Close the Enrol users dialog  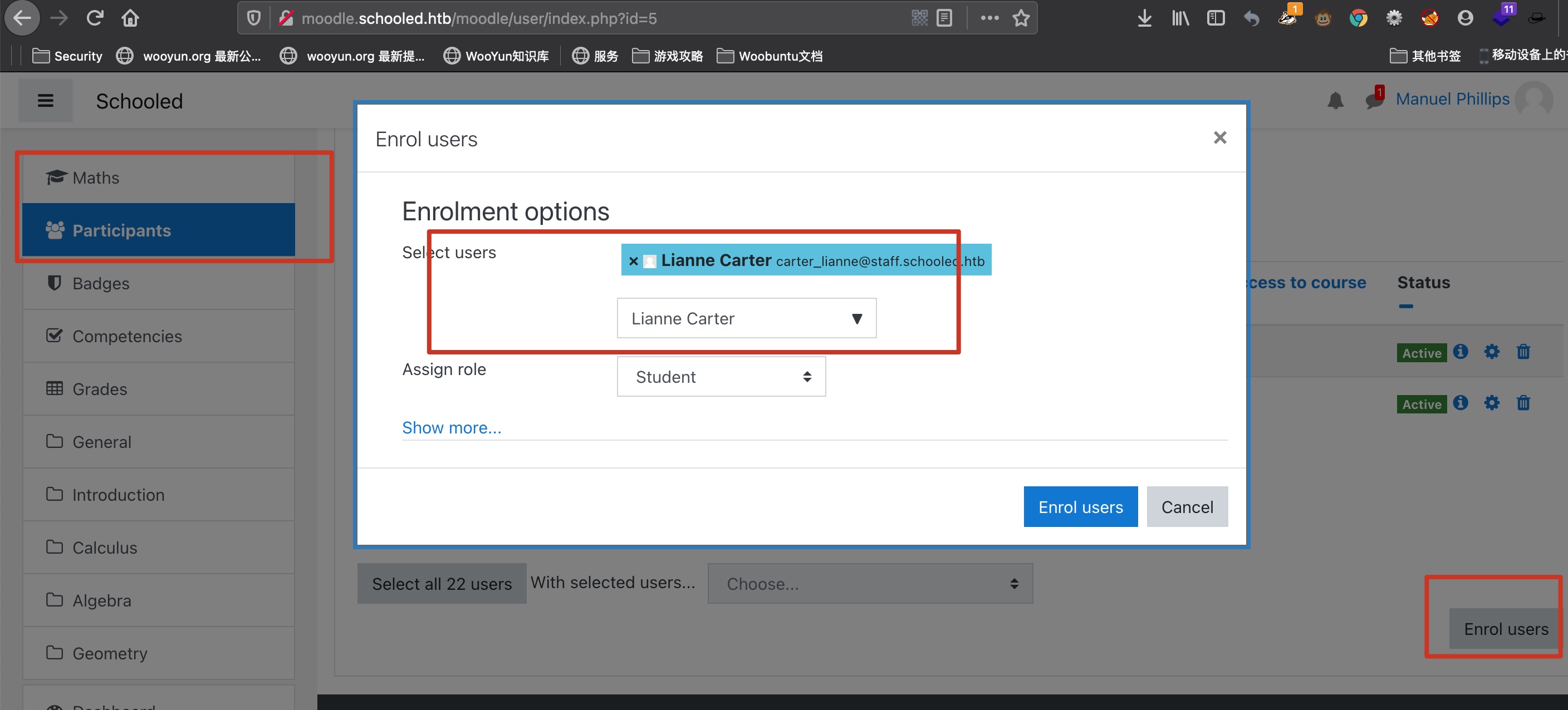(1219, 137)
